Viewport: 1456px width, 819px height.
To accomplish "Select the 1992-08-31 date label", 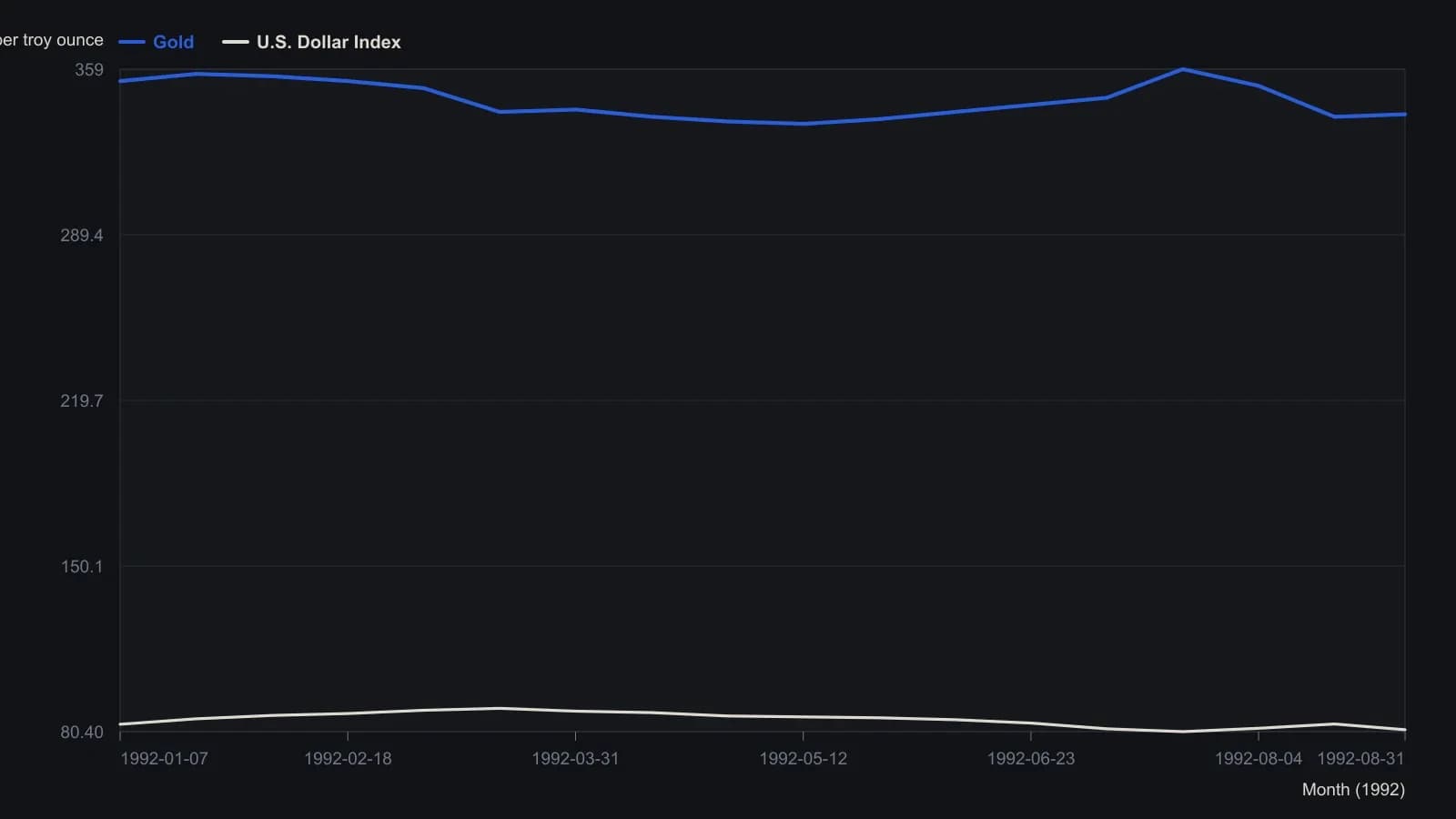I will (x=1360, y=759).
